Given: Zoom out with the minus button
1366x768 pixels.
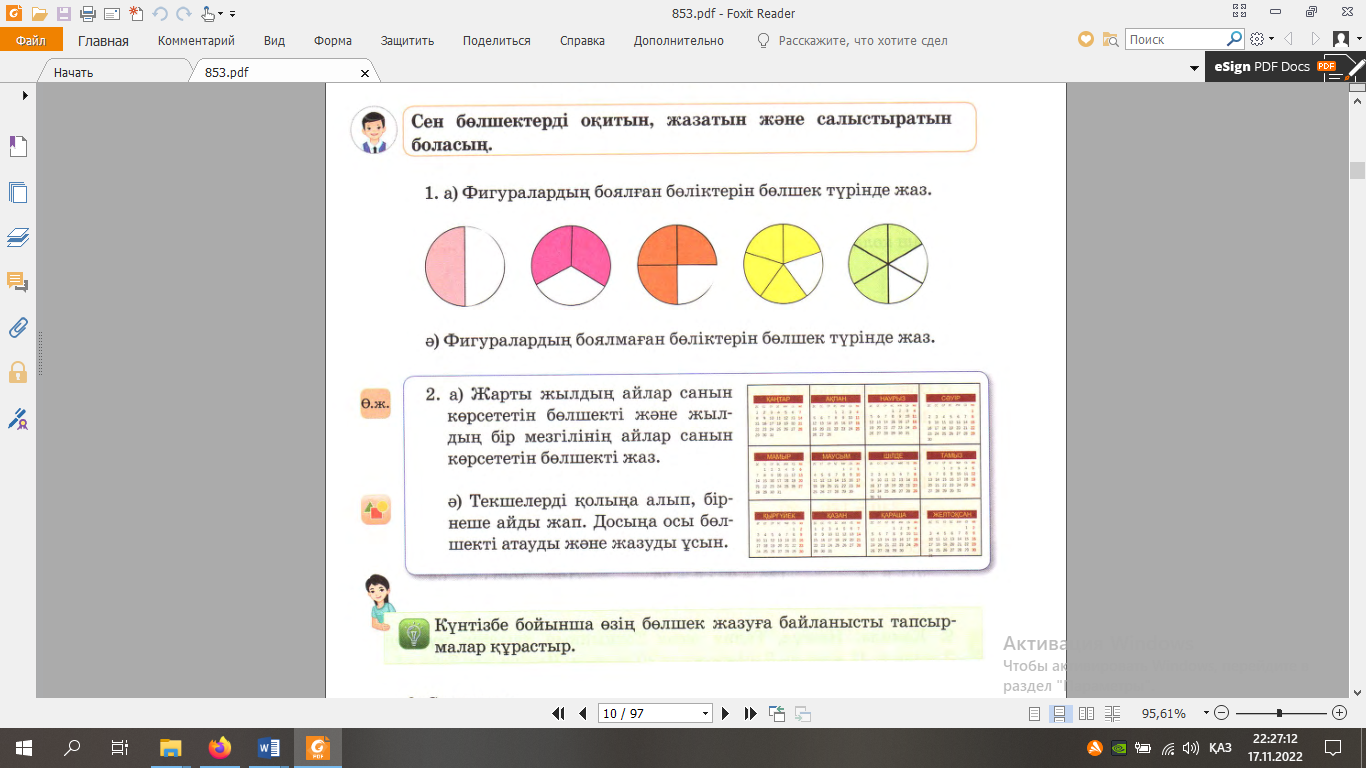Looking at the screenshot, I should [x=1221, y=713].
